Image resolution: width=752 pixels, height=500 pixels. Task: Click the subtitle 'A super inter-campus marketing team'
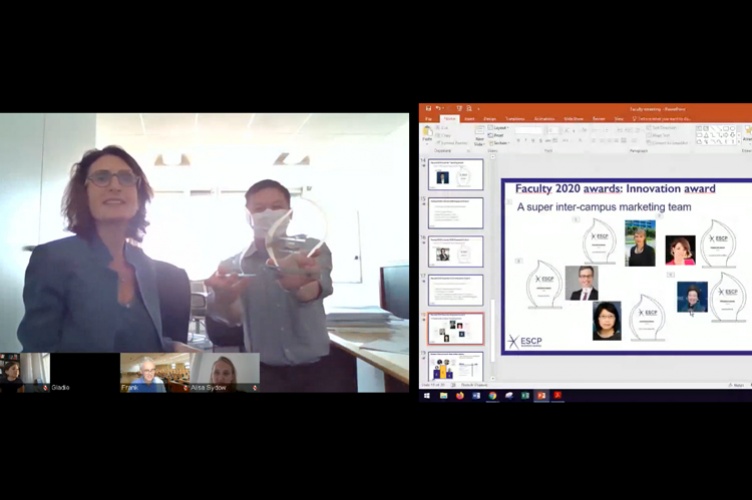(604, 207)
